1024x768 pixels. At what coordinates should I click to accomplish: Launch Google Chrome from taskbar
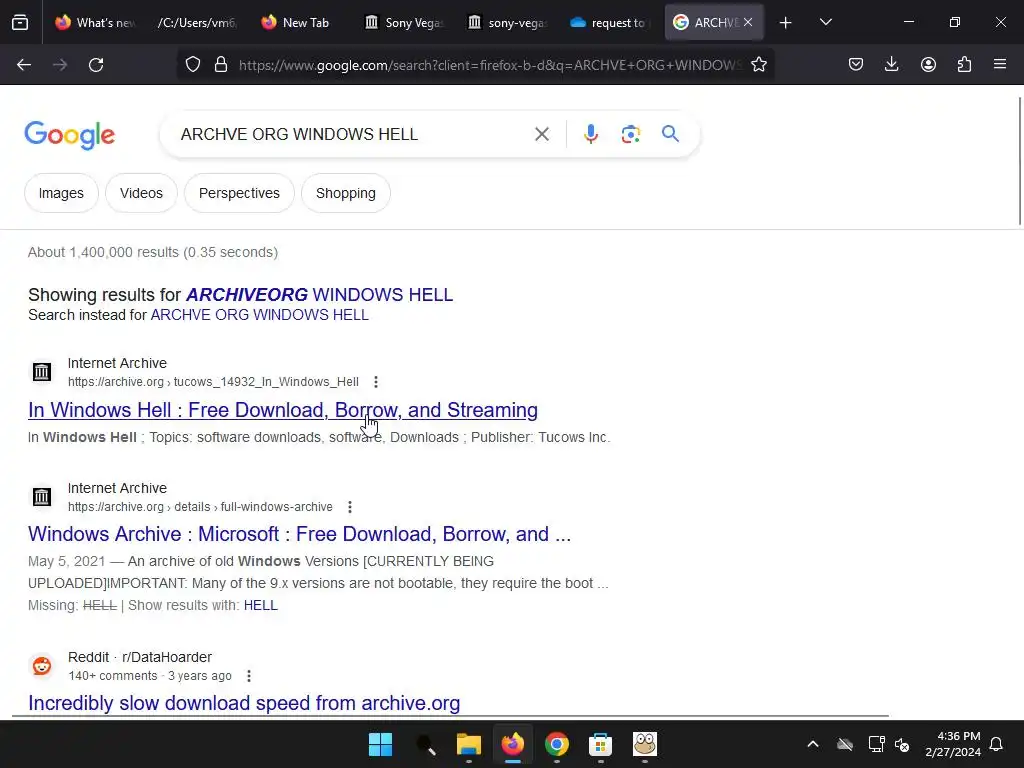pyautogui.click(x=556, y=744)
